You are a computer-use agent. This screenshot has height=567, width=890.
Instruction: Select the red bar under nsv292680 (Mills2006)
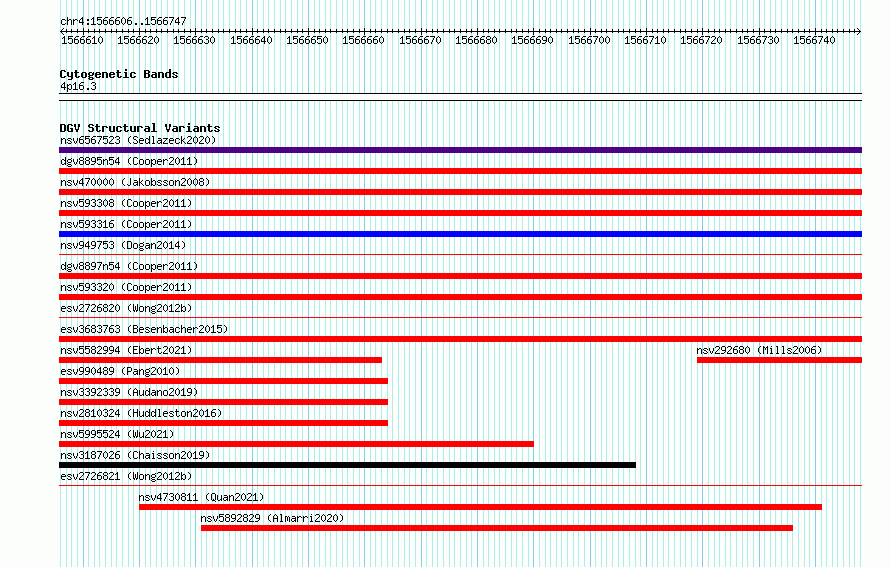click(x=779, y=360)
